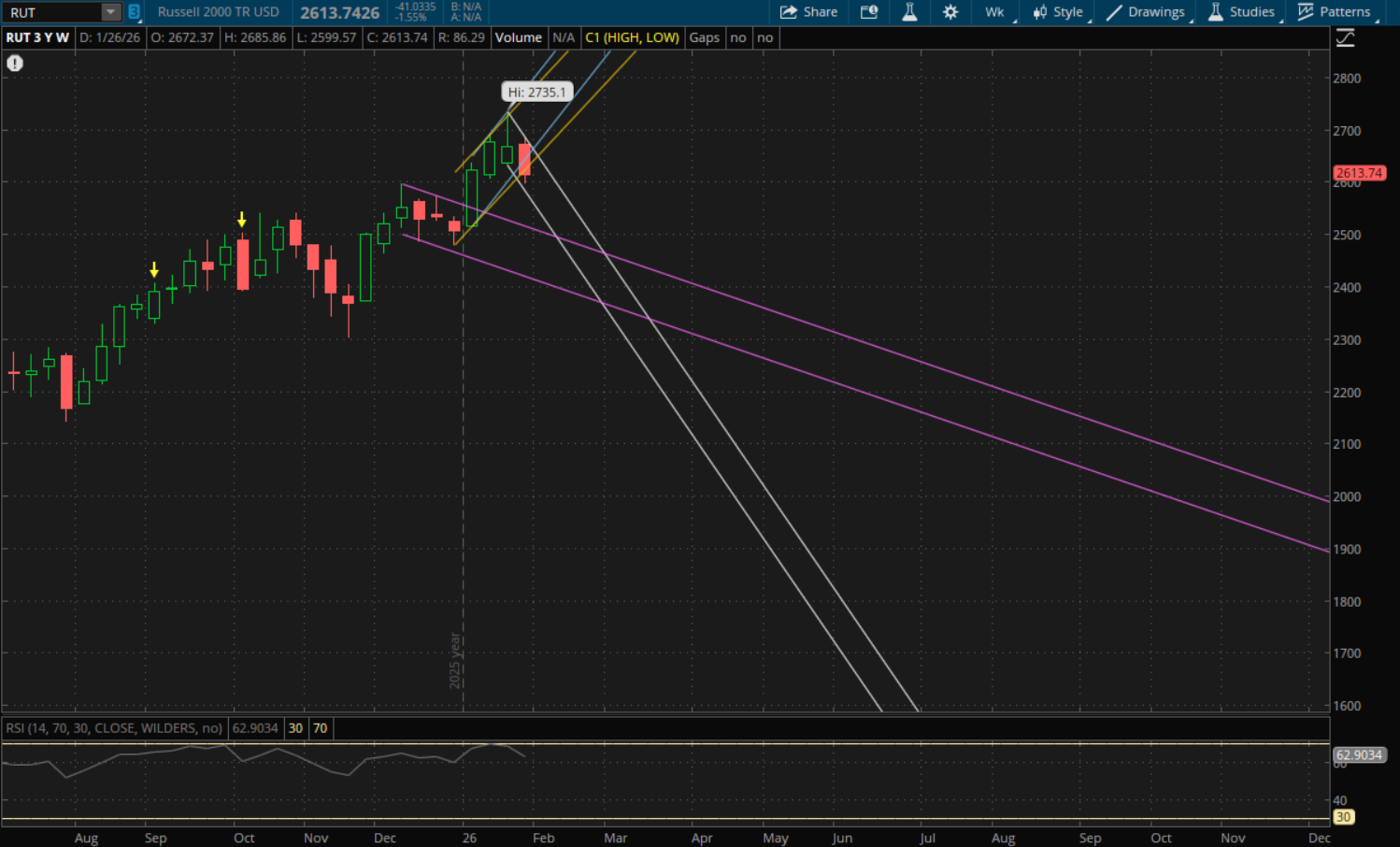Click the news/alerts icon beside Share

point(869,12)
